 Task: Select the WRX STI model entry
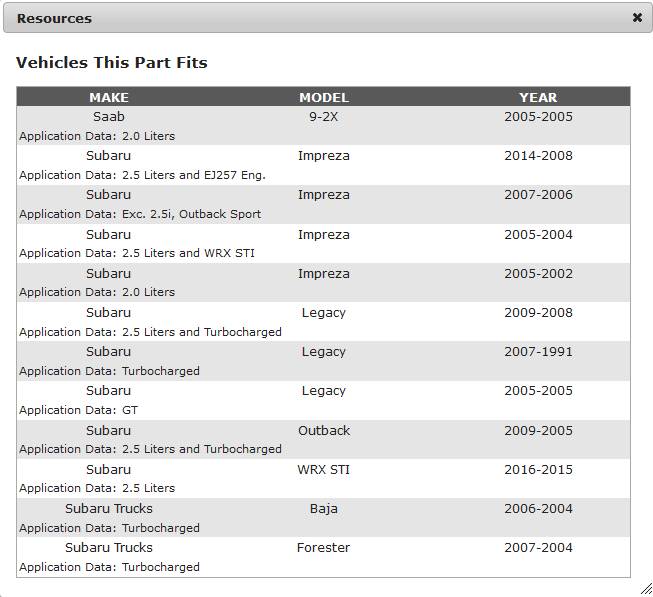(x=324, y=470)
